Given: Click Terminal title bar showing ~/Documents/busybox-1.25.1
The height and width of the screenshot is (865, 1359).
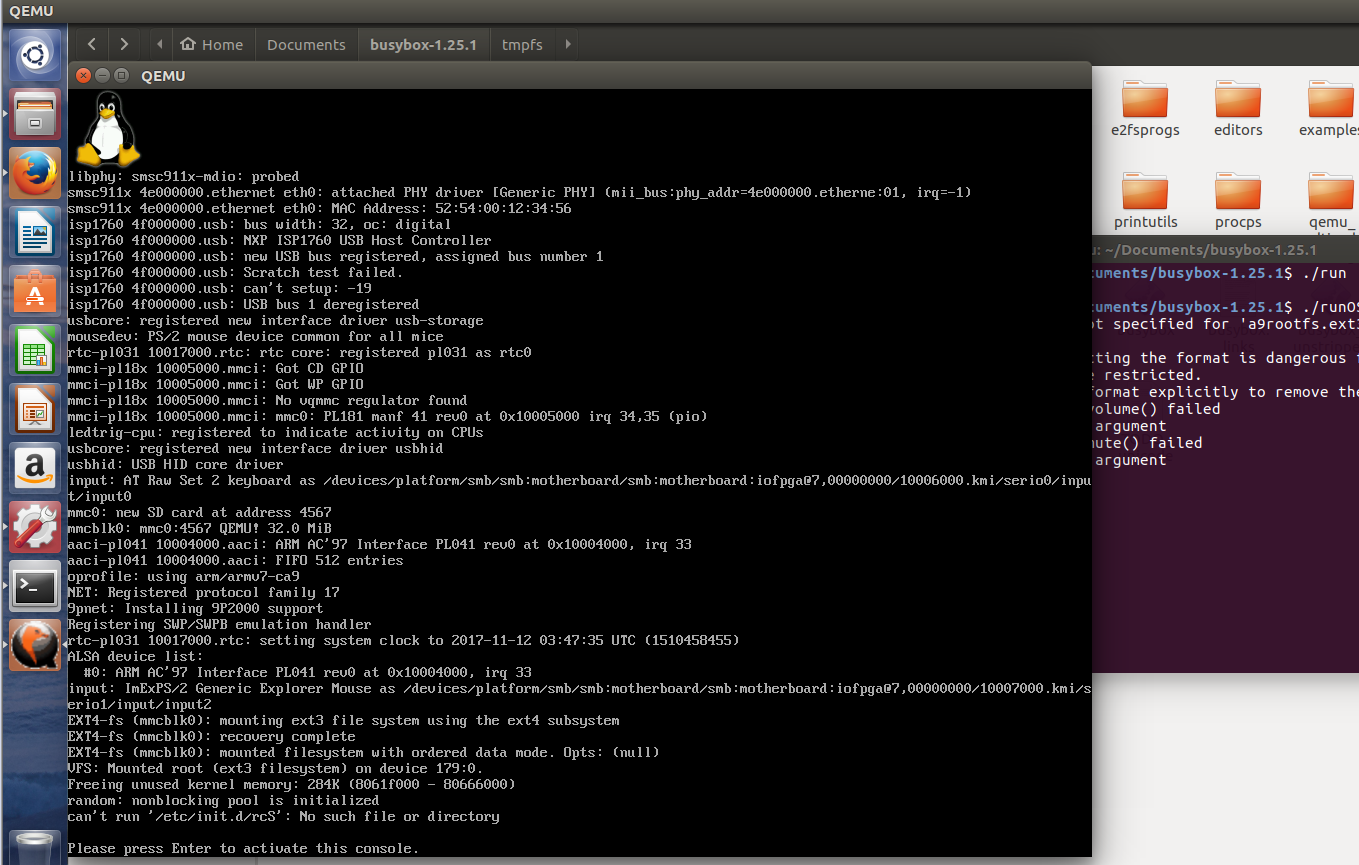Looking at the screenshot, I should [1225, 250].
